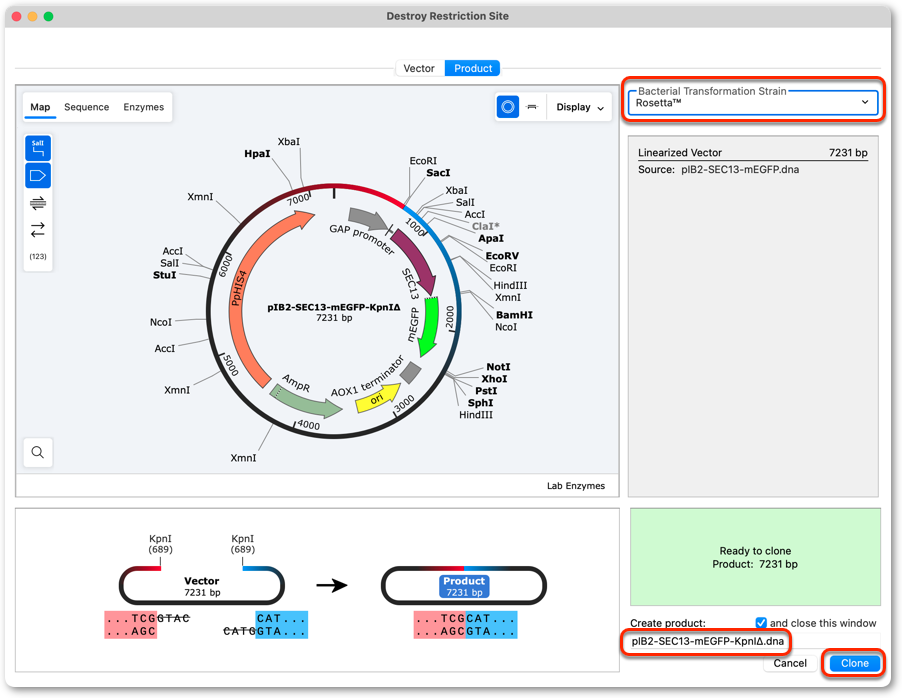Viewport: 902px width, 698px height.
Task: Click the green Ready to clone panel
Action: 755,557
